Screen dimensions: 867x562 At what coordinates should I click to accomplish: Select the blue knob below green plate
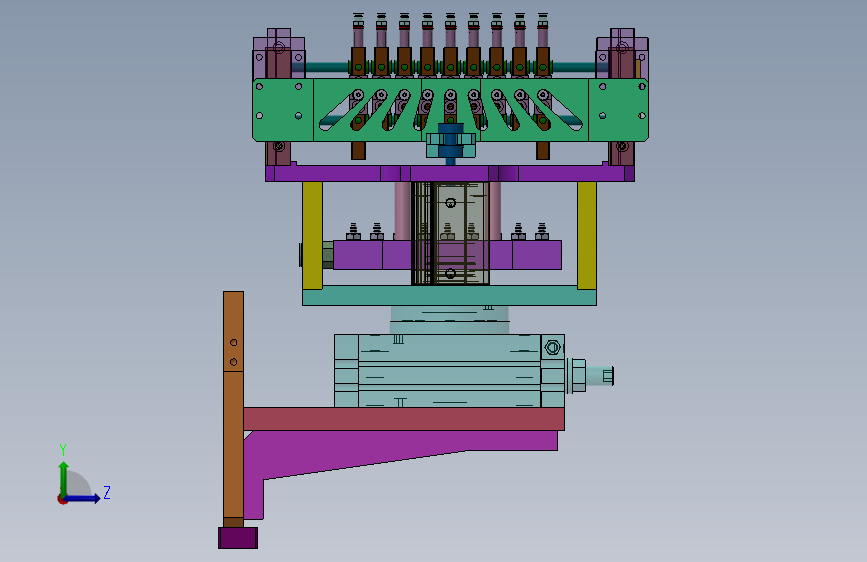451,145
